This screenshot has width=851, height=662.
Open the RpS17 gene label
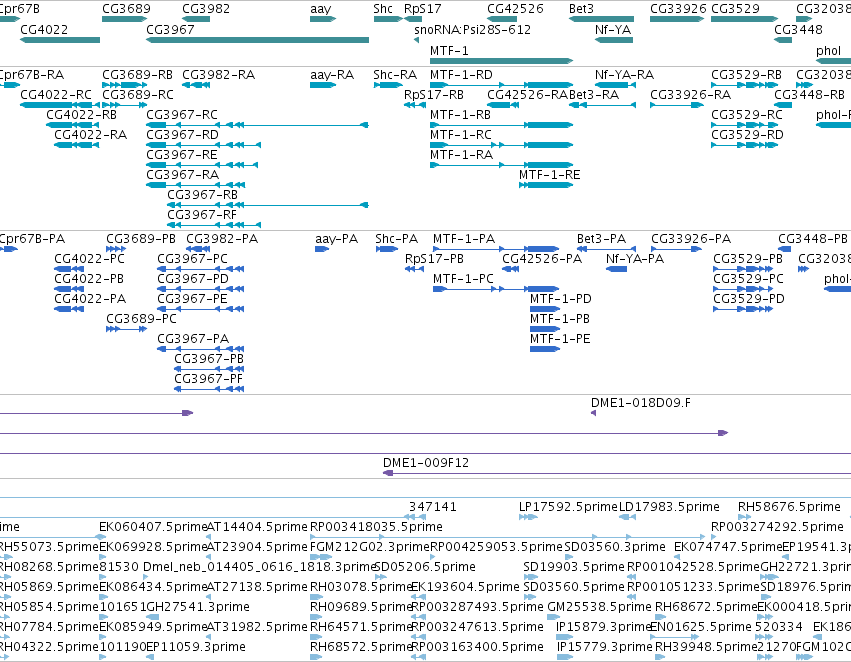(x=423, y=9)
